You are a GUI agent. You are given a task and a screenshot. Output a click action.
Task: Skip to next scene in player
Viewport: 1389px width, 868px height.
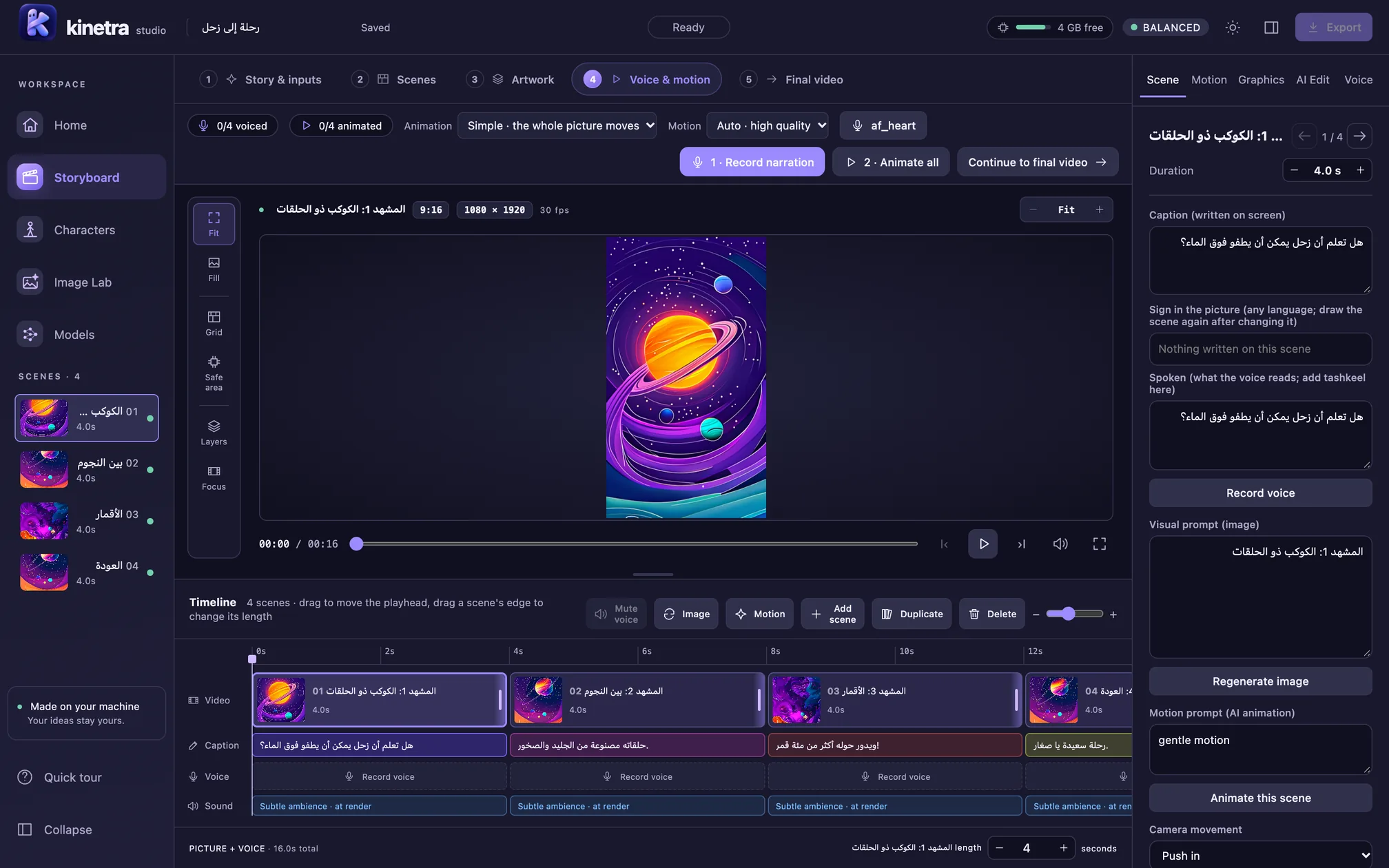click(x=1022, y=544)
